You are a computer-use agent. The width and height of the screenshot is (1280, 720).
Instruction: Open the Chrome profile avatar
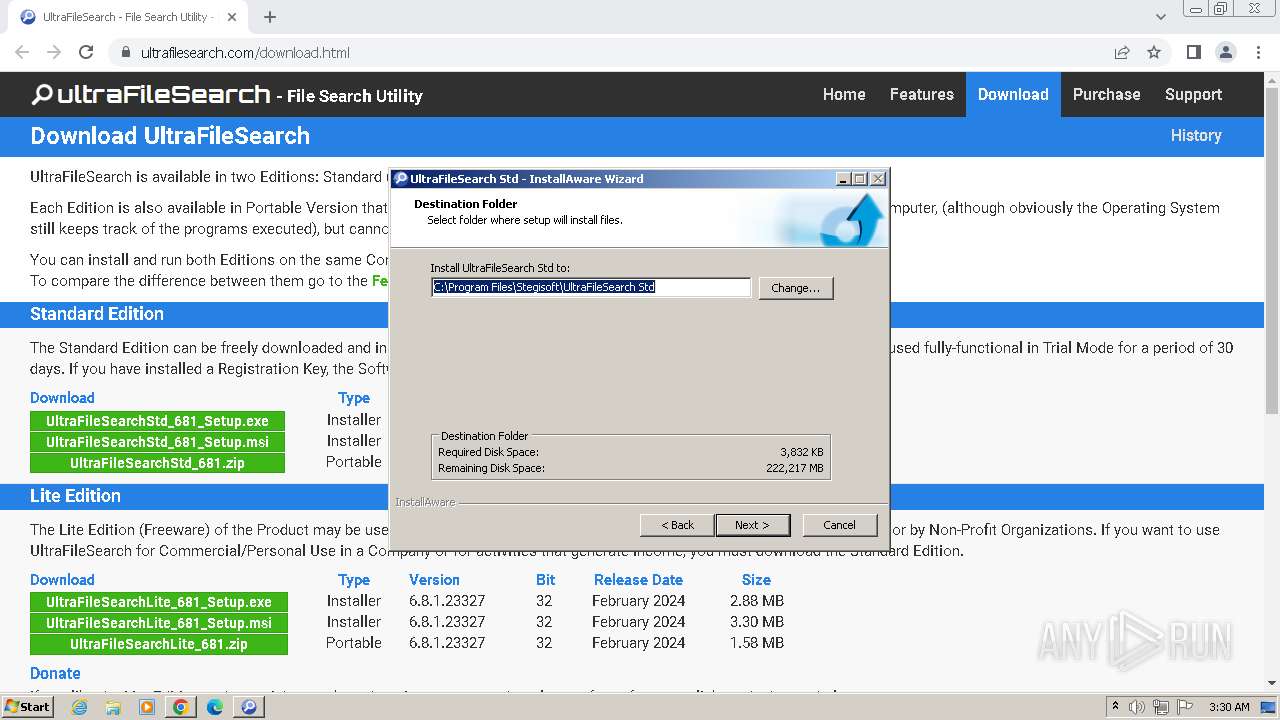[x=1226, y=52]
